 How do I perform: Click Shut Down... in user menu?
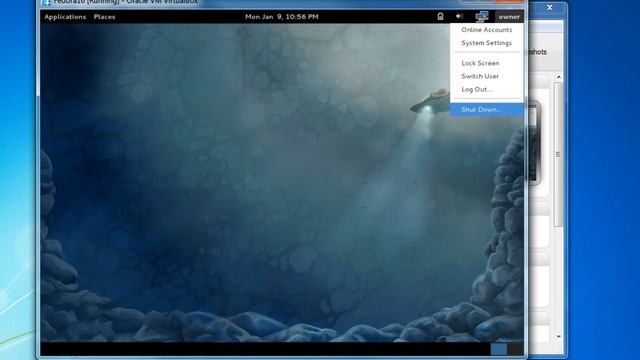click(x=487, y=109)
